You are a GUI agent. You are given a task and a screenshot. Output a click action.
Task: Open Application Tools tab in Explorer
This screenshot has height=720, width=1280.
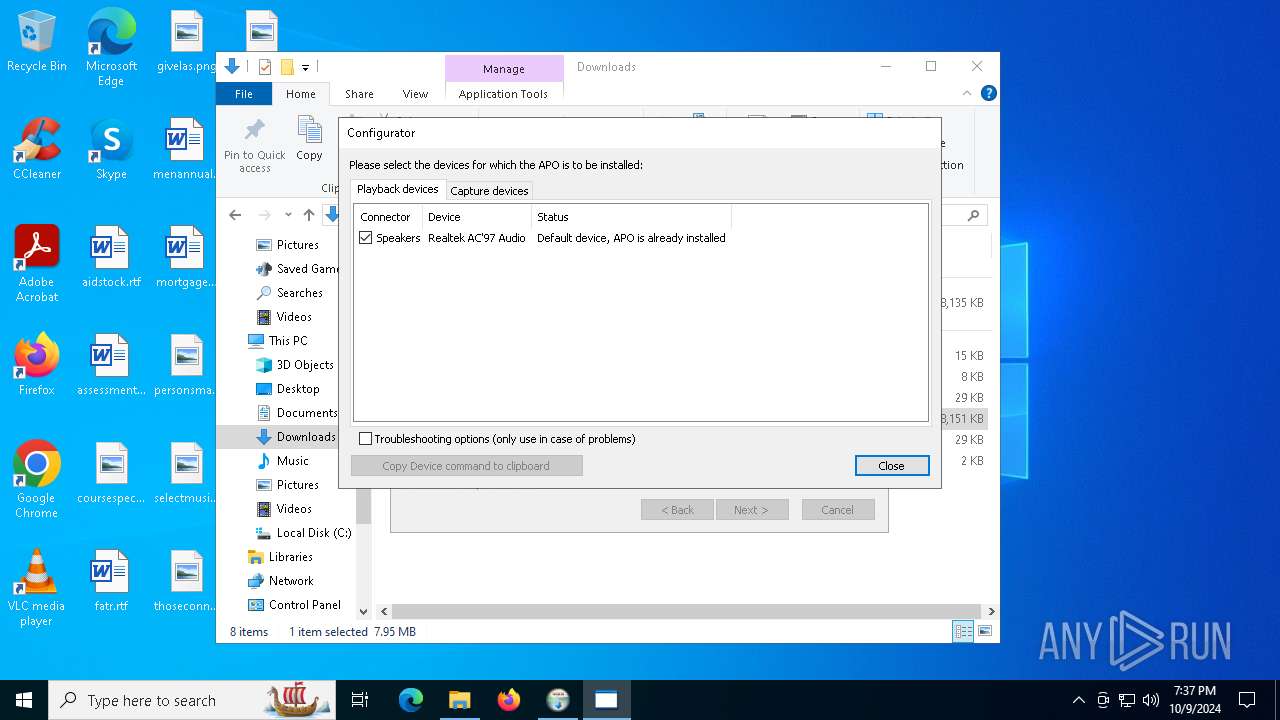point(503,94)
